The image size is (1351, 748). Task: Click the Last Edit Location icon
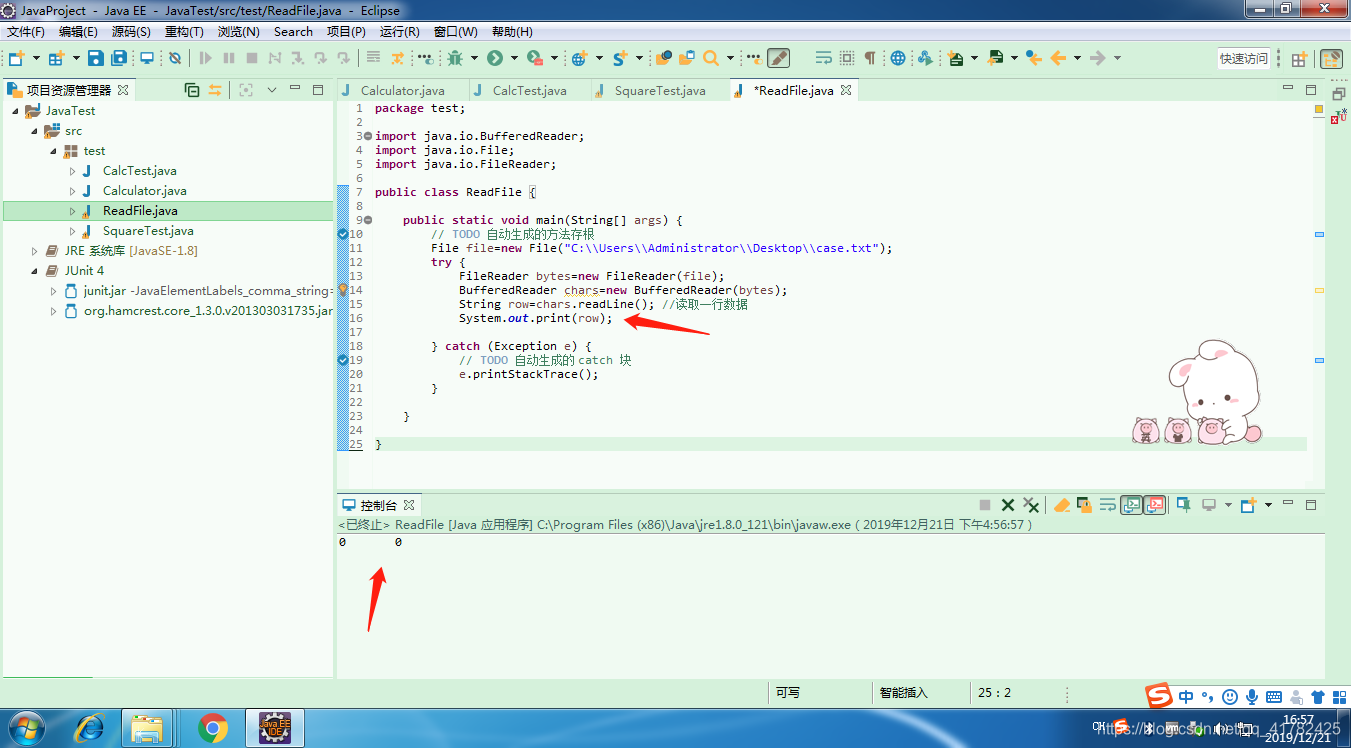[x=1034, y=58]
